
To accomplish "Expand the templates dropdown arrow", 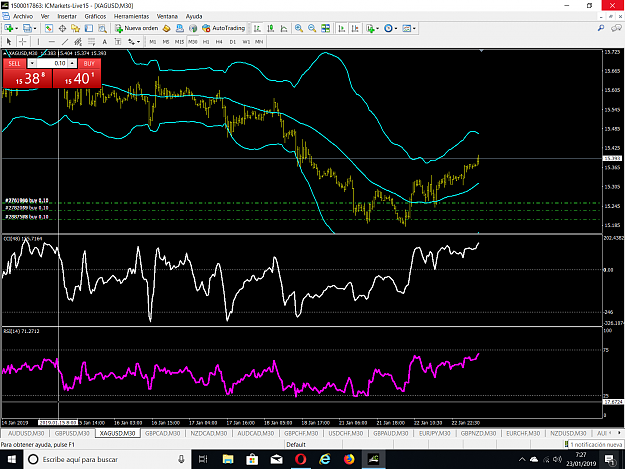I will (x=414, y=28).
